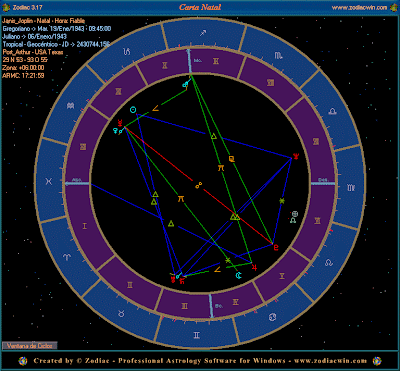The height and width of the screenshot is (371, 400).
Task: Click the Cancer sign on the zodiac ring
Action: tap(273, 316)
